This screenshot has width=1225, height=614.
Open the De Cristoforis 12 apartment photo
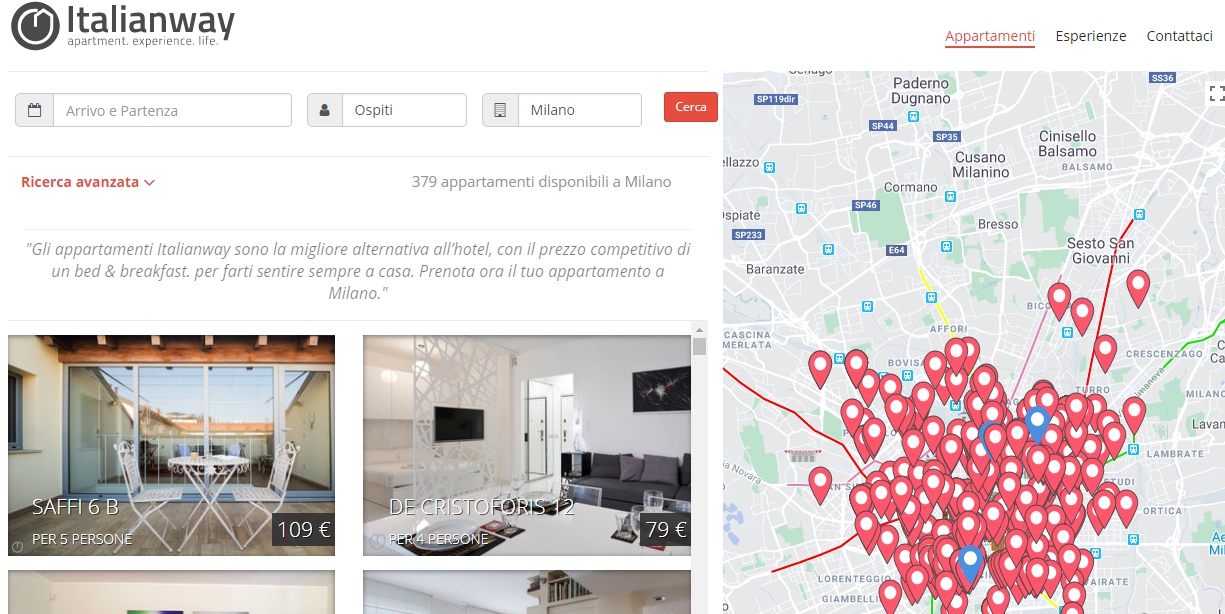click(x=527, y=445)
